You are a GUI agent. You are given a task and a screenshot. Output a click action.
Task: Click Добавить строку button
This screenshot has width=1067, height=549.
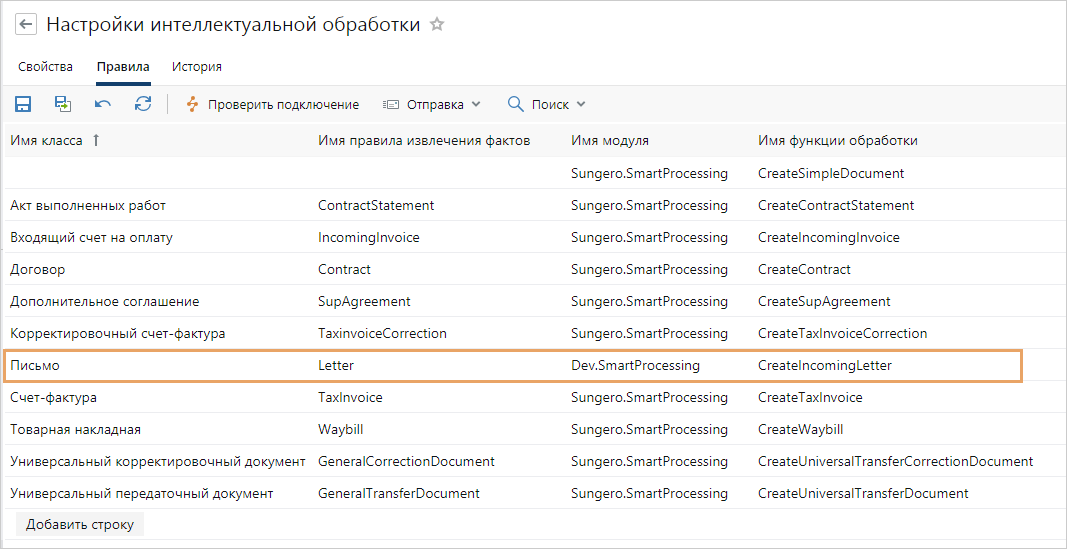tap(80, 524)
